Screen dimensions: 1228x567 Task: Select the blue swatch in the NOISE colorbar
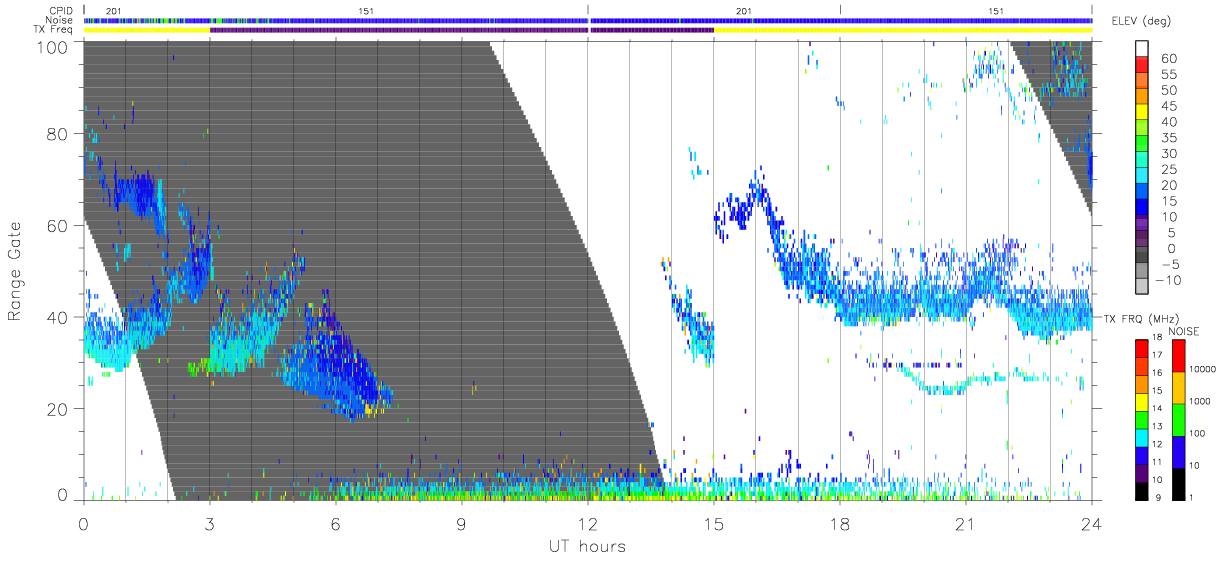[1178, 450]
